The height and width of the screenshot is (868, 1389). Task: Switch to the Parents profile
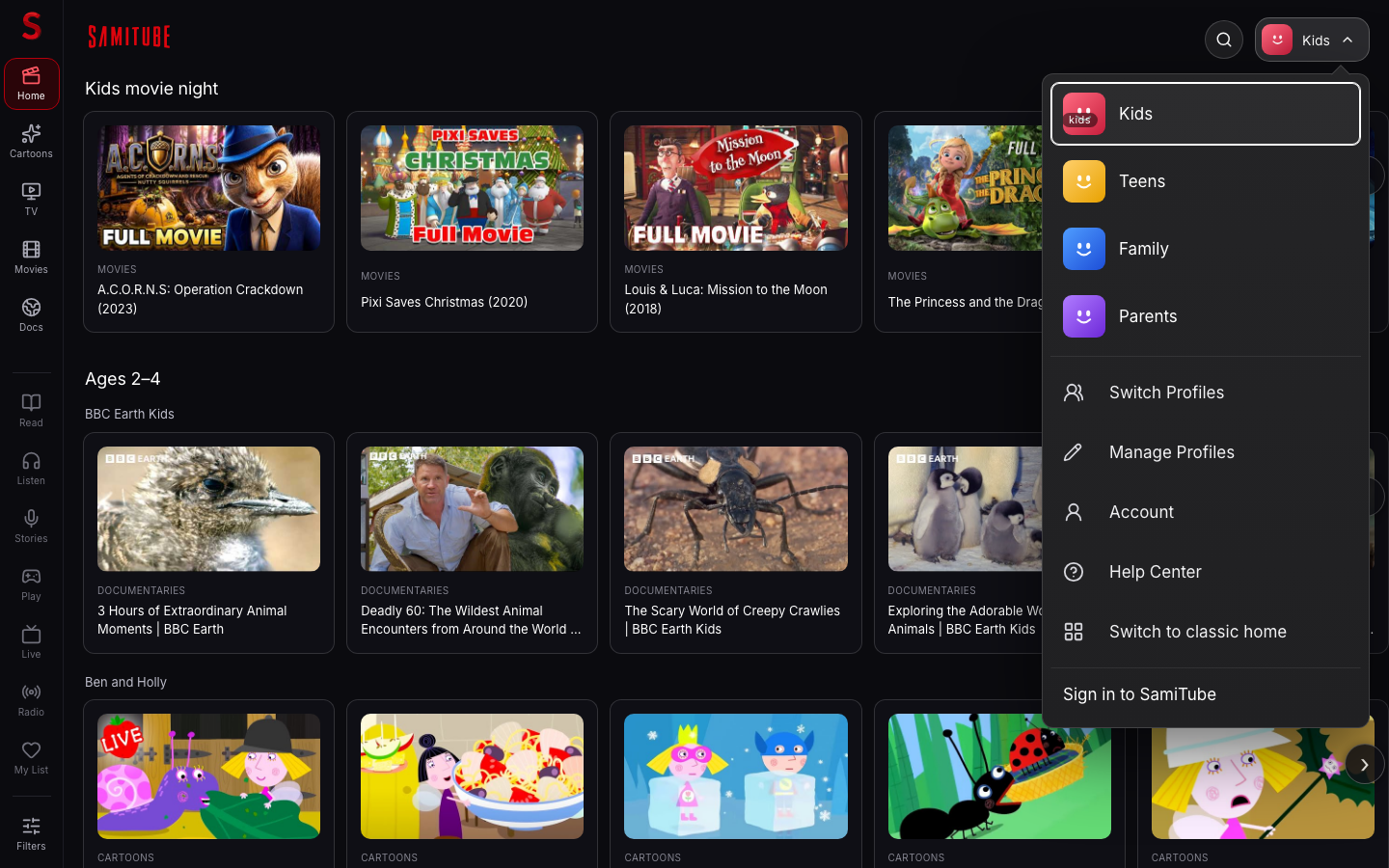pyautogui.click(x=1206, y=316)
